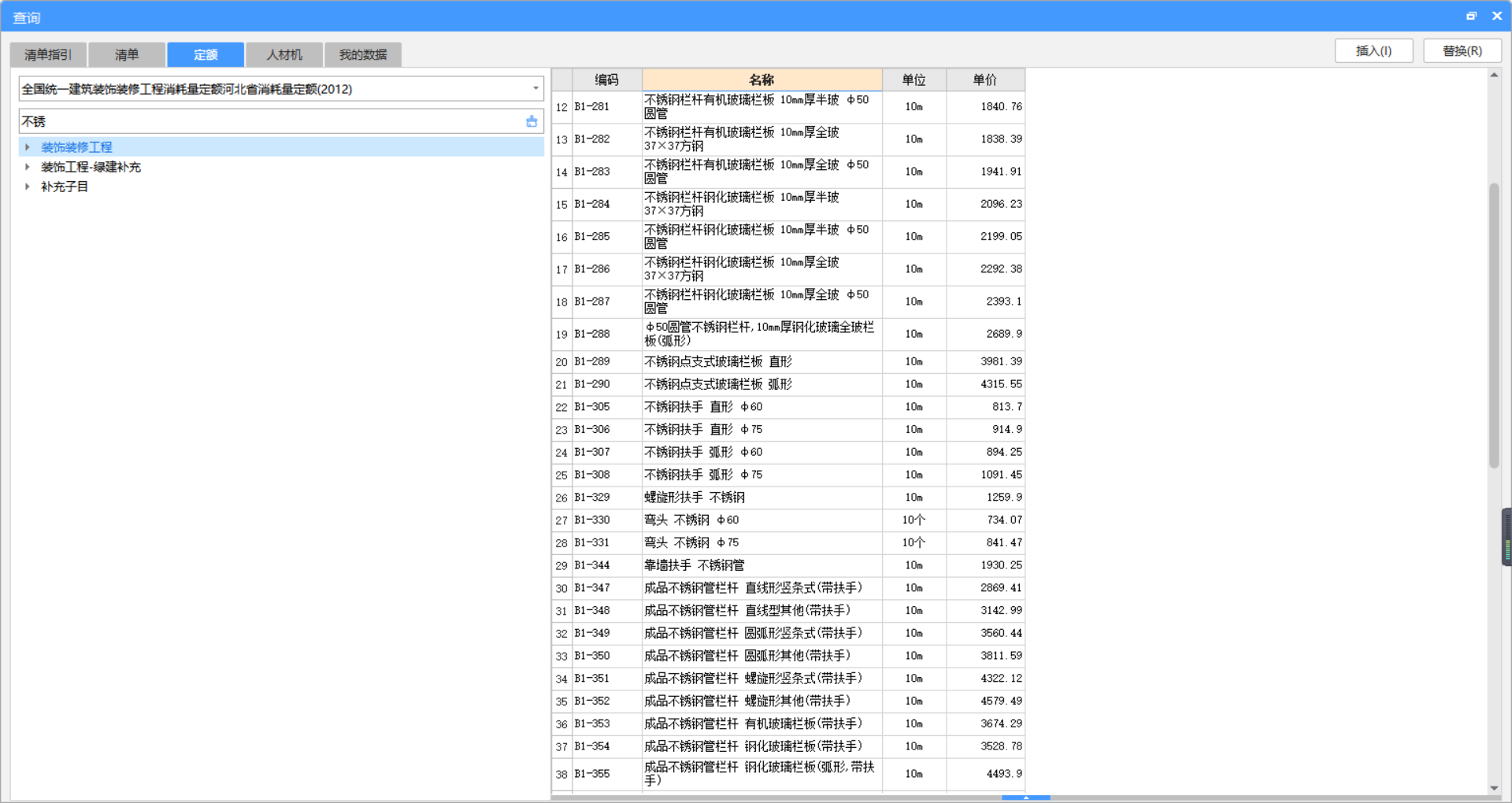Select 不锈钢扶手 弧形 φ60 row

tap(788, 452)
